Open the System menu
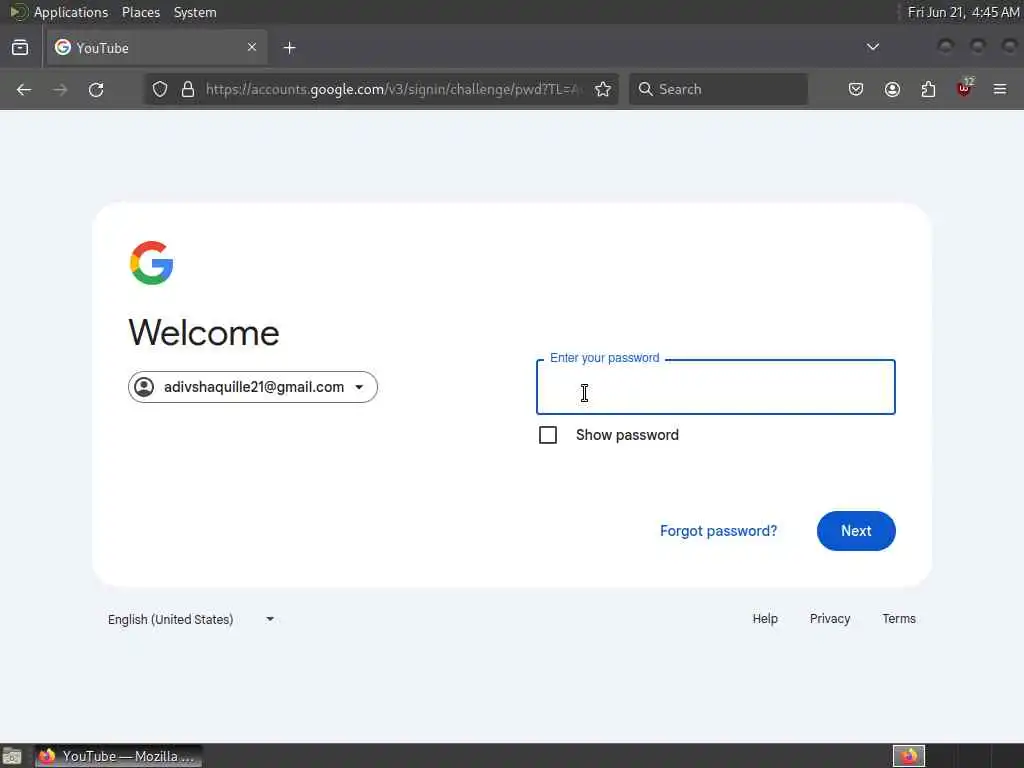1024x768 pixels. click(x=195, y=12)
